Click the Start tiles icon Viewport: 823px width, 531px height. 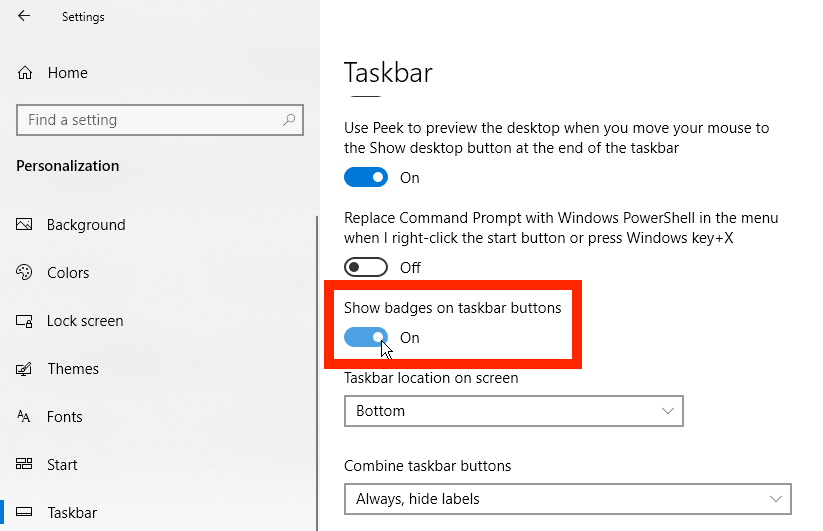point(24,464)
